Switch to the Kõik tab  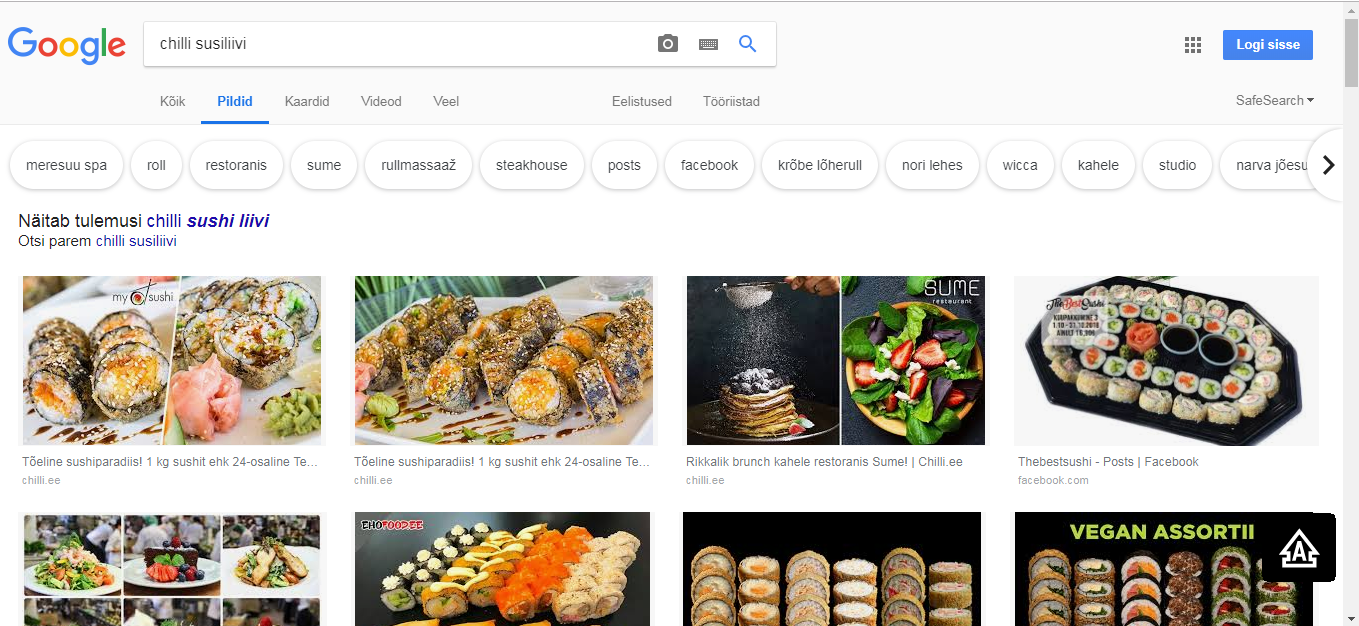[x=173, y=101]
